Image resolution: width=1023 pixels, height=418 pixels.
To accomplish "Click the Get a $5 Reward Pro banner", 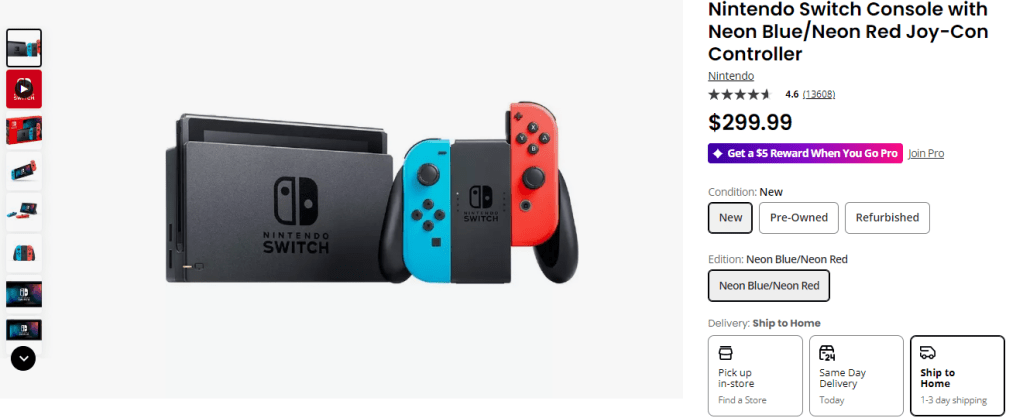I will click(x=805, y=153).
